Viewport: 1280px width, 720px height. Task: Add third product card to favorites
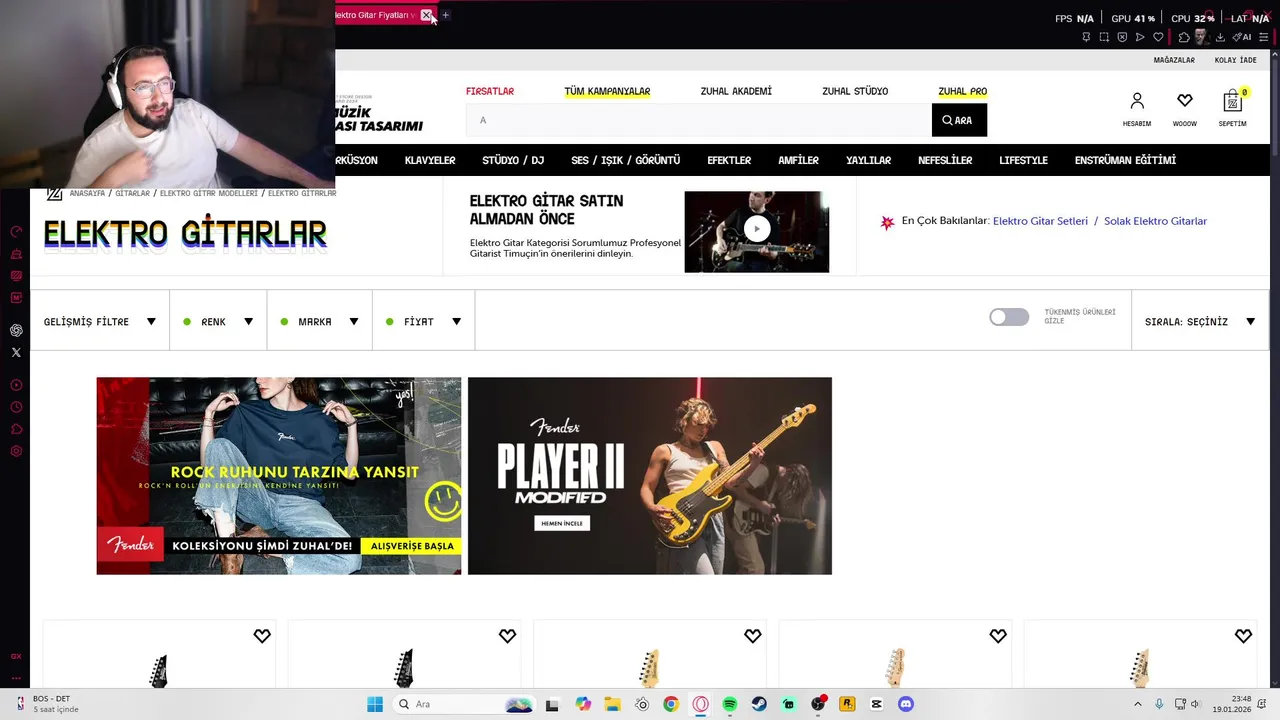(x=753, y=636)
